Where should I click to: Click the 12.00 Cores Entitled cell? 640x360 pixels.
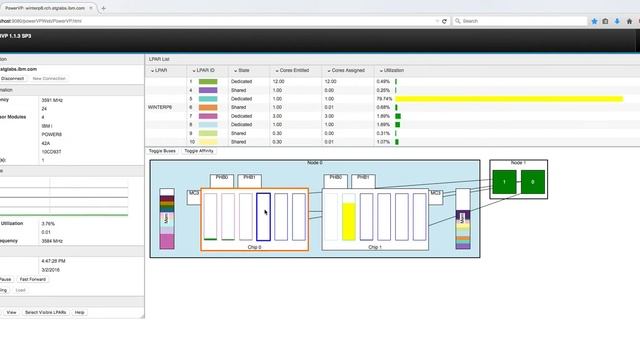pyautogui.click(x=278, y=82)
